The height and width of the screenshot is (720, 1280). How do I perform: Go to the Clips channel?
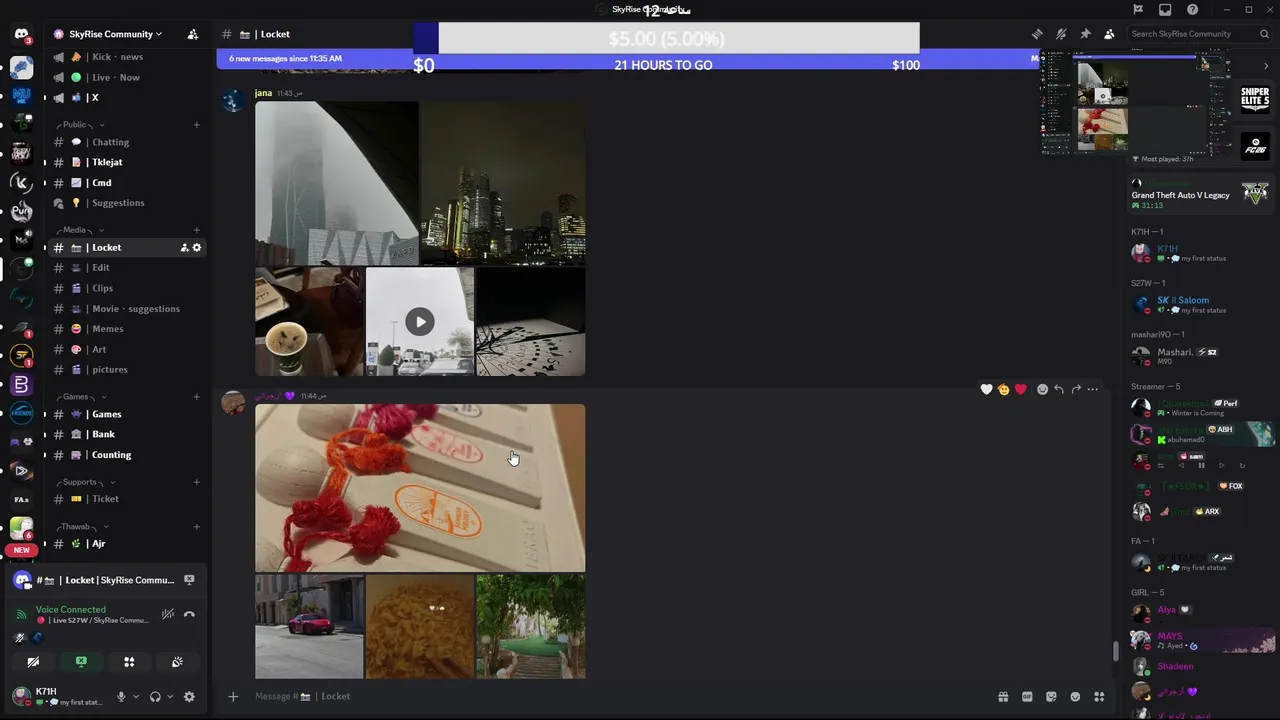pos(125,288)
